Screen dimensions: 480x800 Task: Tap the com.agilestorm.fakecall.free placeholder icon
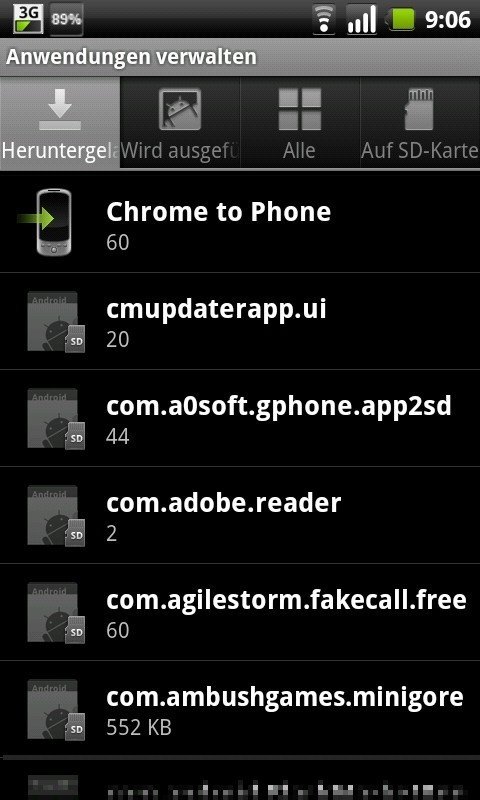click(x=56, y=612)
